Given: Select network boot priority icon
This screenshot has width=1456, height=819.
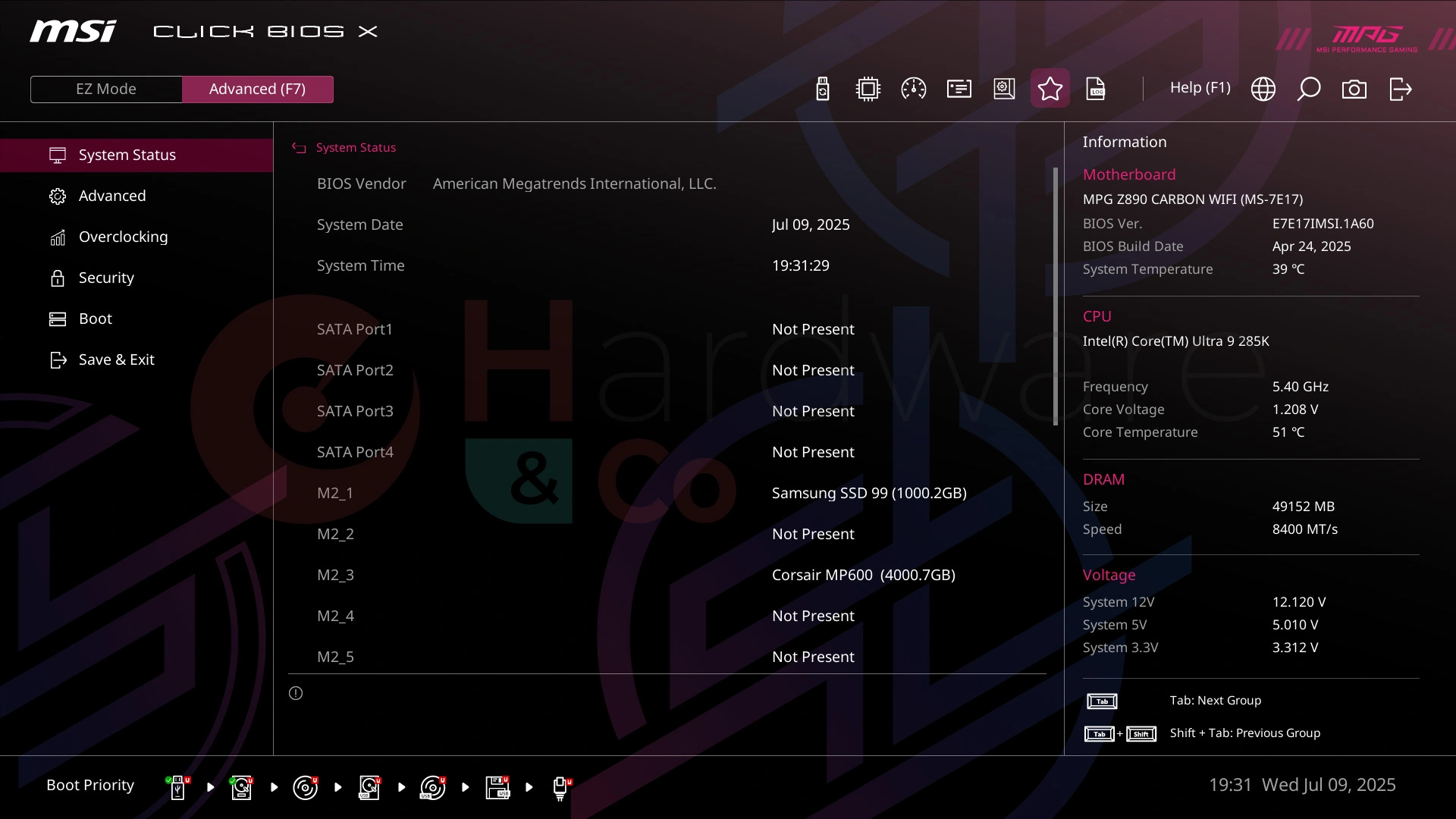Looking at the screenshot, I should click(x=560, y=787).
